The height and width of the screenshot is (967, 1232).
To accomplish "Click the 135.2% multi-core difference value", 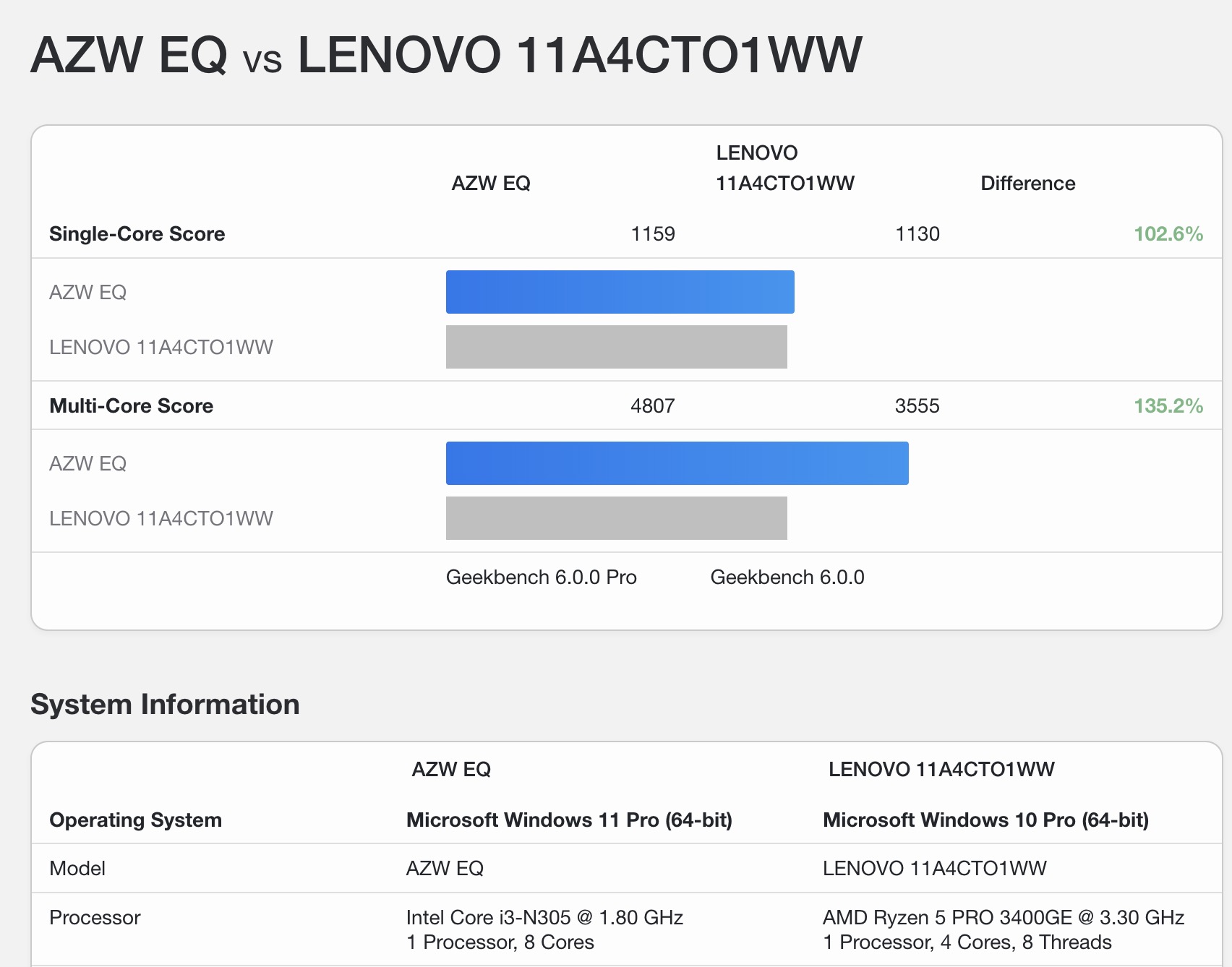I will coord(1168,406).
